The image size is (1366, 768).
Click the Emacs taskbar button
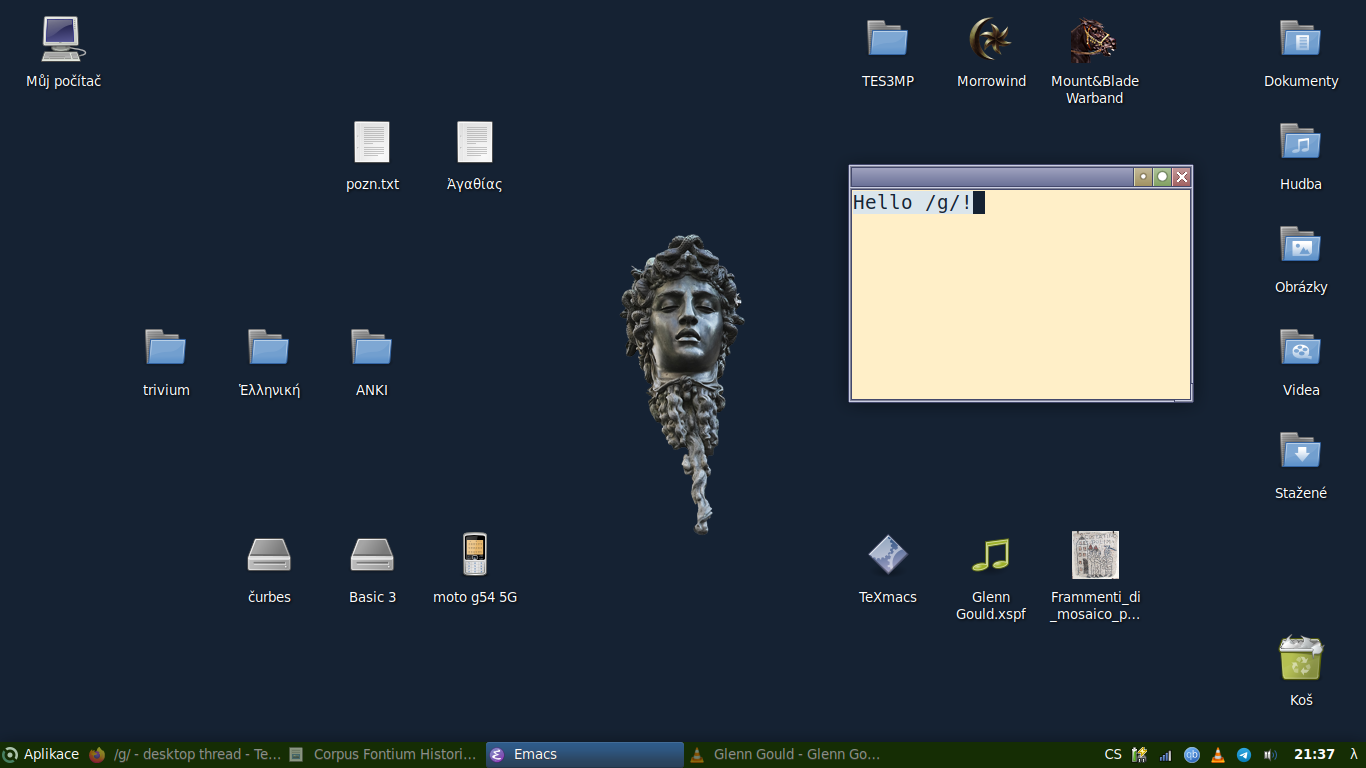(584, 755)
